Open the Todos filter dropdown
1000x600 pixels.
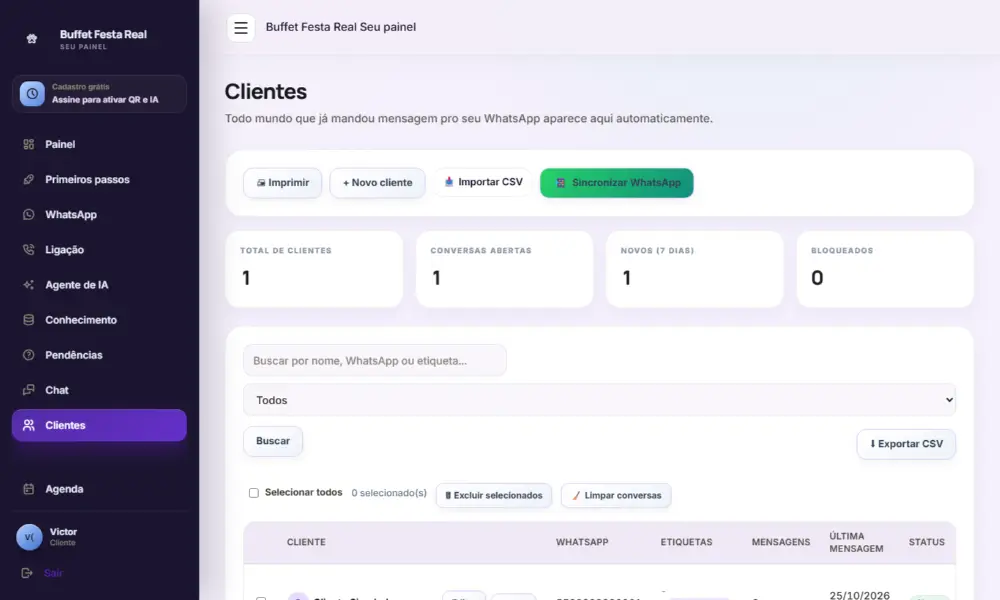coord(599,400)
